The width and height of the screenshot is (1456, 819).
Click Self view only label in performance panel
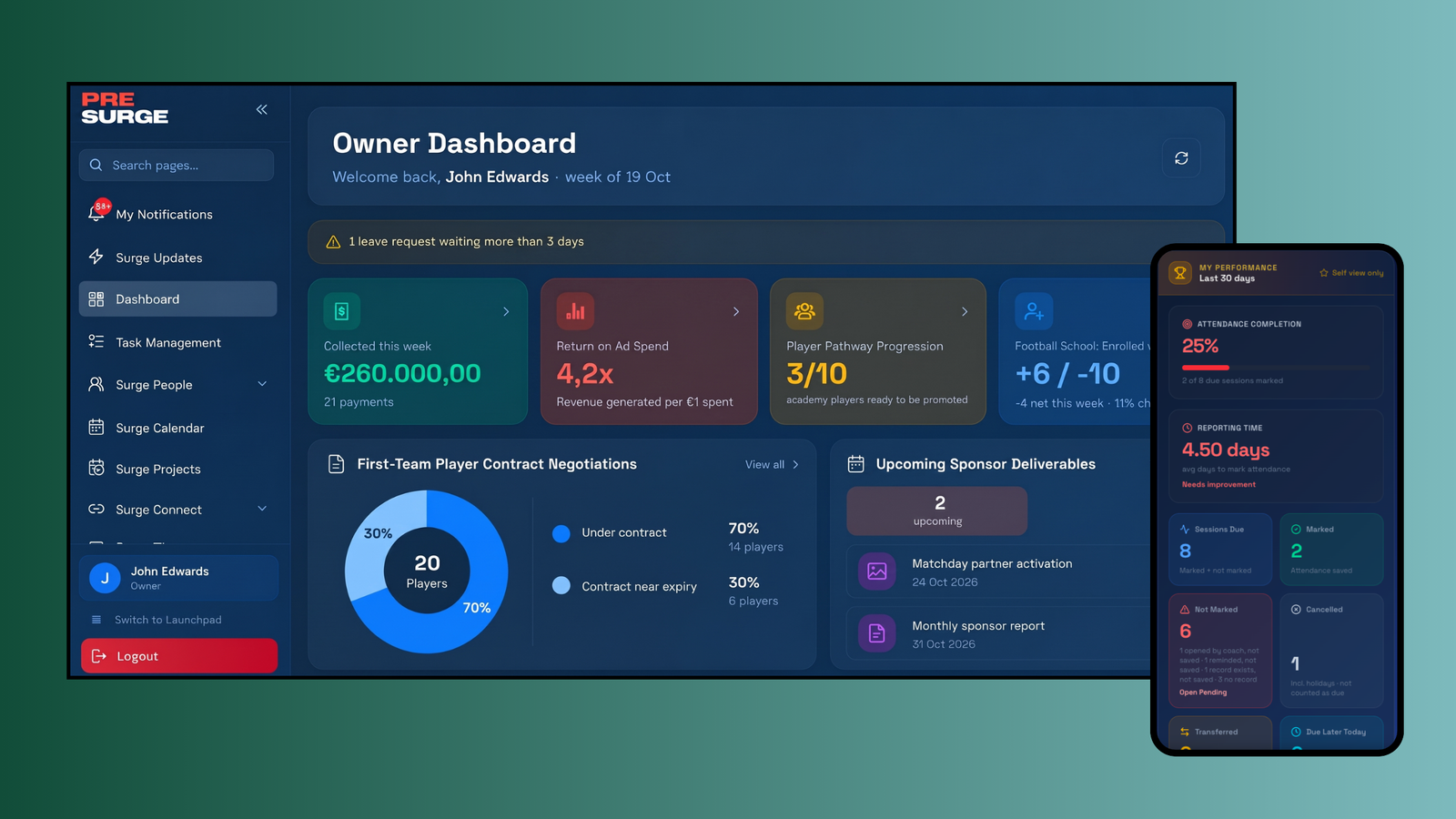pyautogui.click(x=1351, y=273)
